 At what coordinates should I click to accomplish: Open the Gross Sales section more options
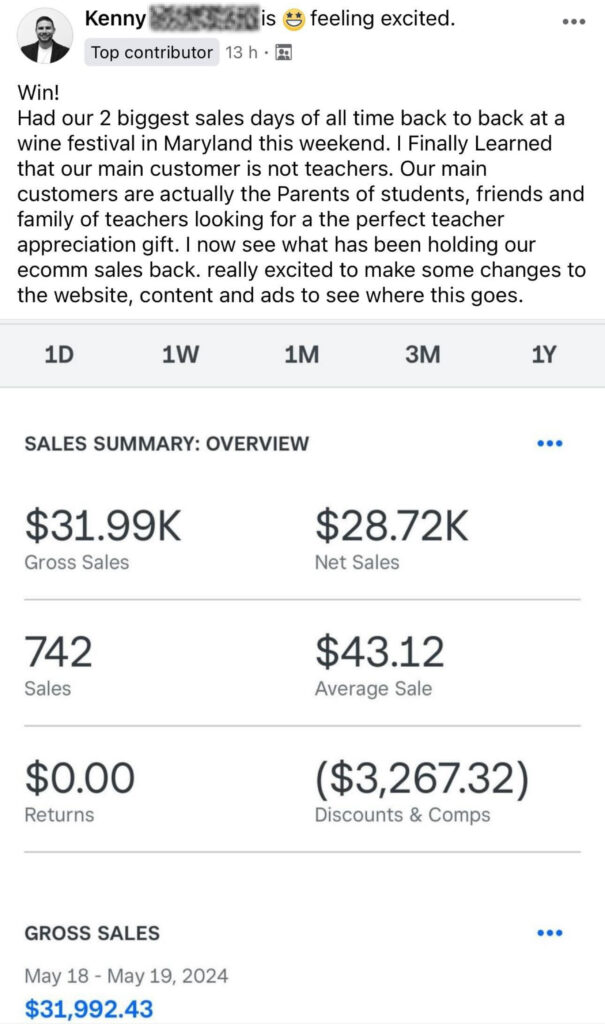550,933
